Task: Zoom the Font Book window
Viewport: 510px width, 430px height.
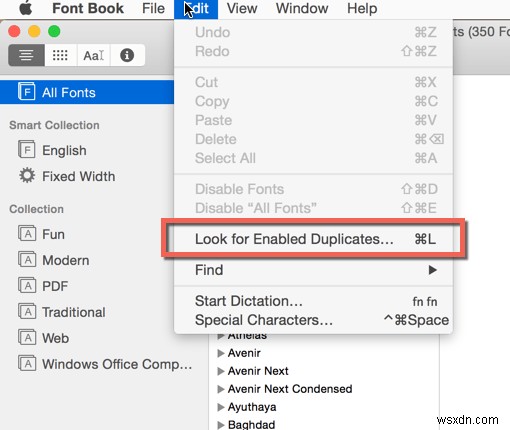Action: (x=54, y=31)
